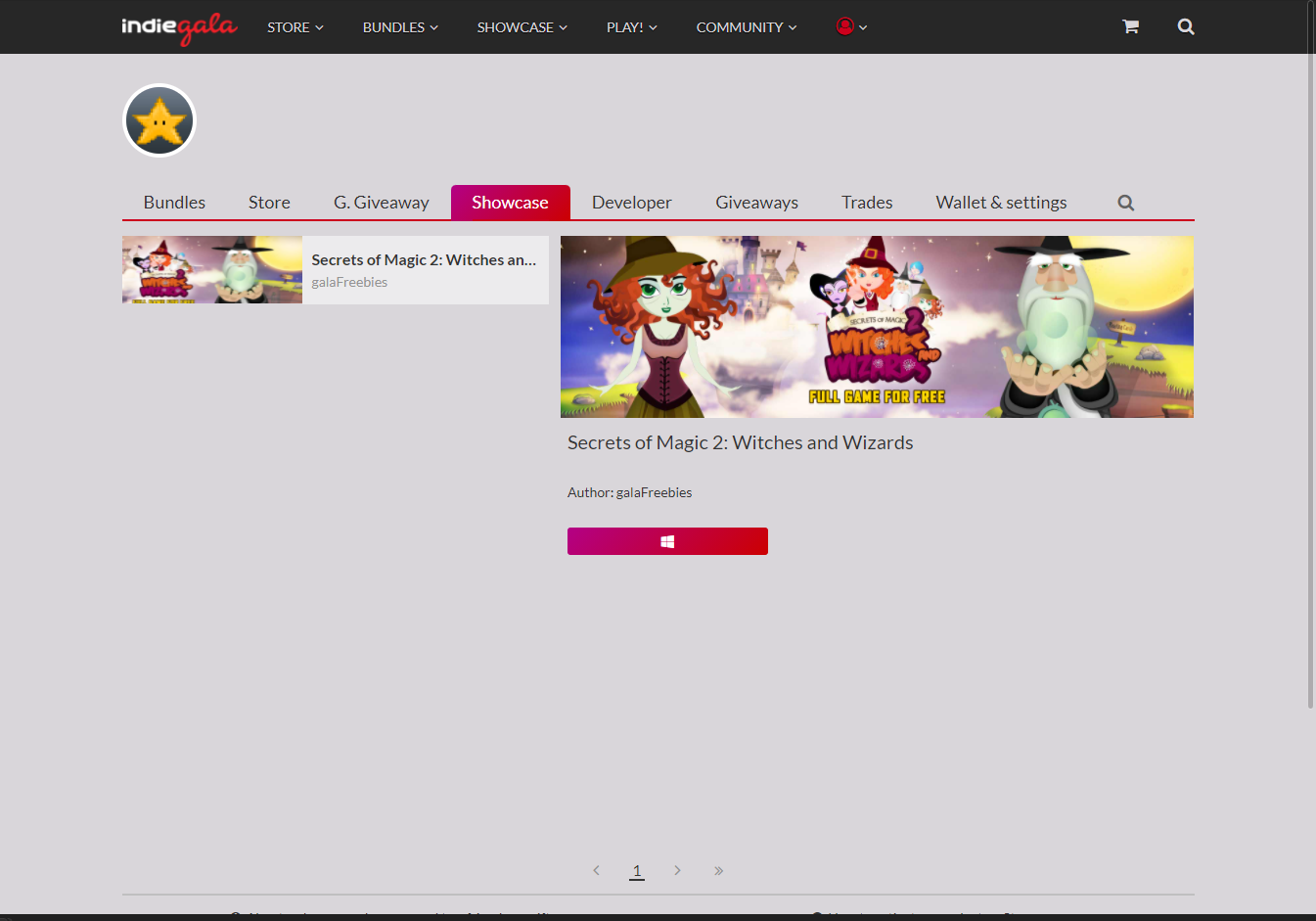This screenshot has width=1316, height=921.
Task: Switch to the Store tab
Action: pyautogui.click(x=269, y=203)
